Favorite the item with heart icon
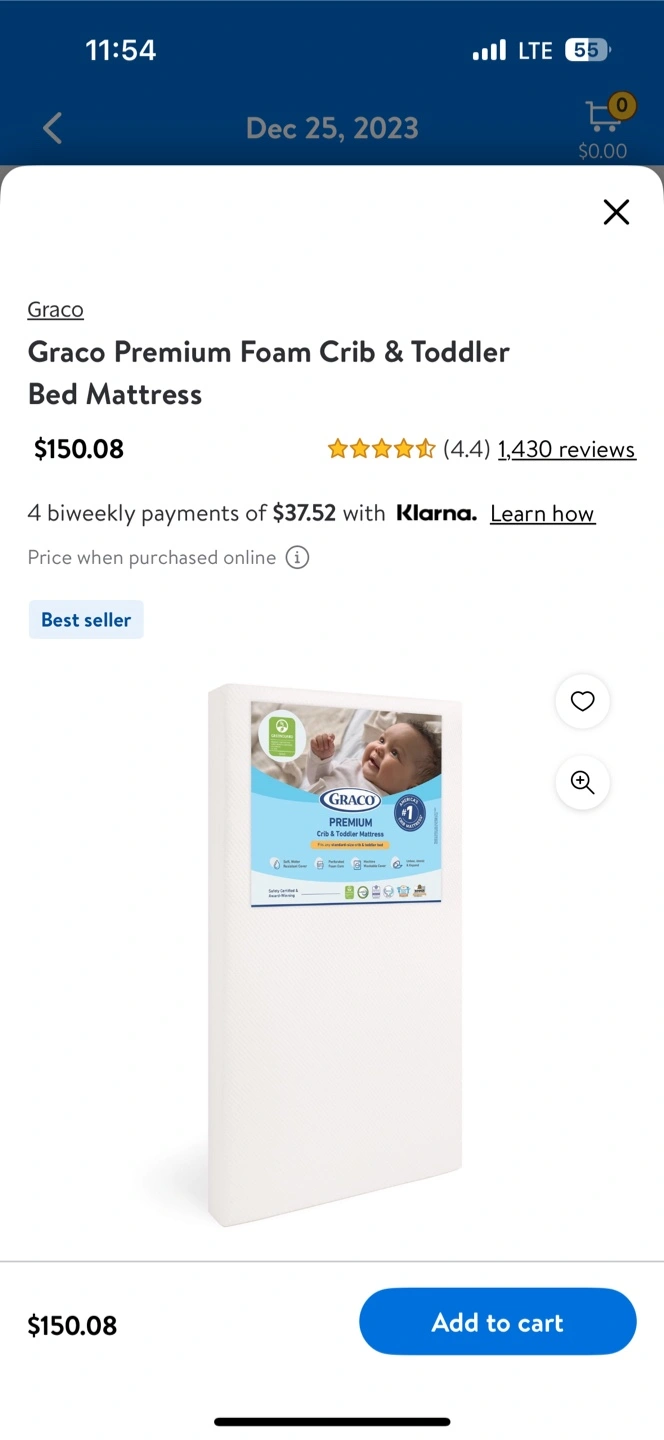This screenshot has height=1440, width=664. click(583, 701)
